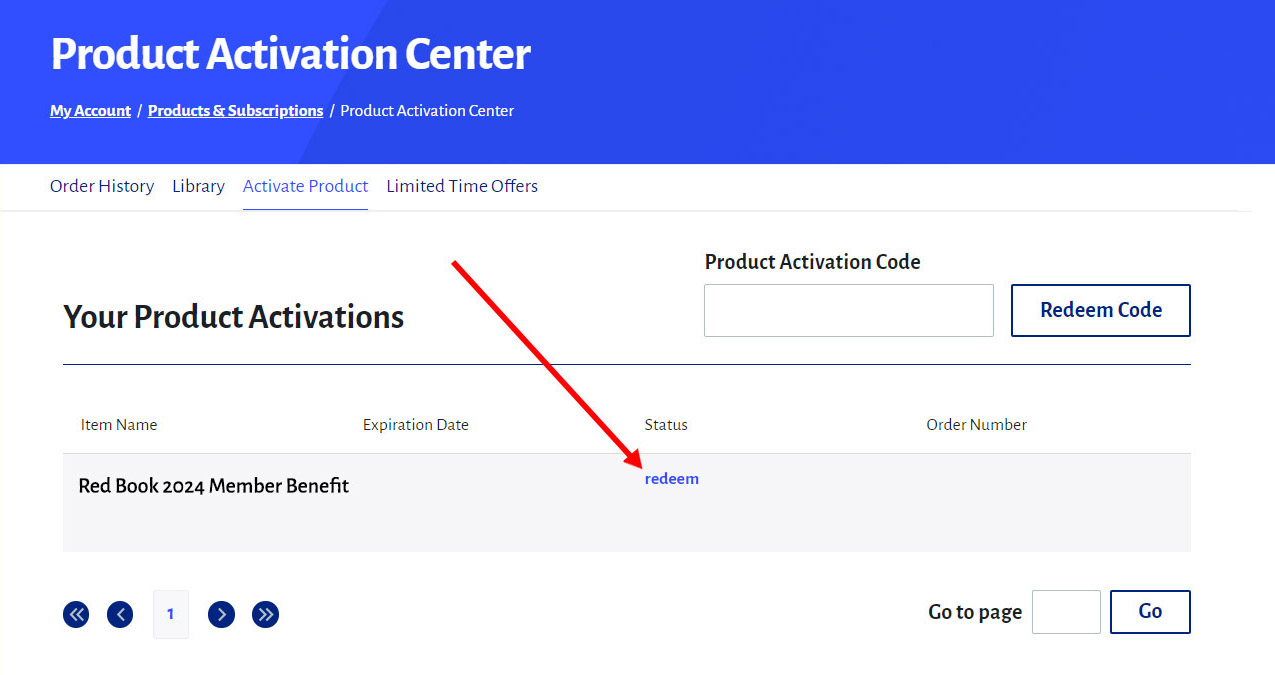Image resolution: width=1275 pixels, height=675 pixels.
Task: Open the Order History tab
Action: (x=102, y=186)
